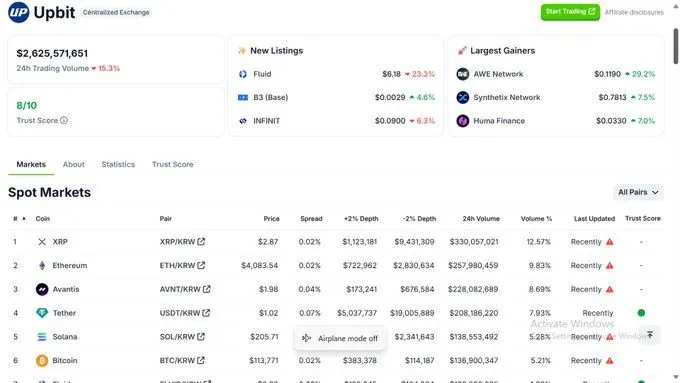Select the Synthetix Network gainer name
Image resolution: width=680 pixels, height=383 pixels.
click(507, 98)
